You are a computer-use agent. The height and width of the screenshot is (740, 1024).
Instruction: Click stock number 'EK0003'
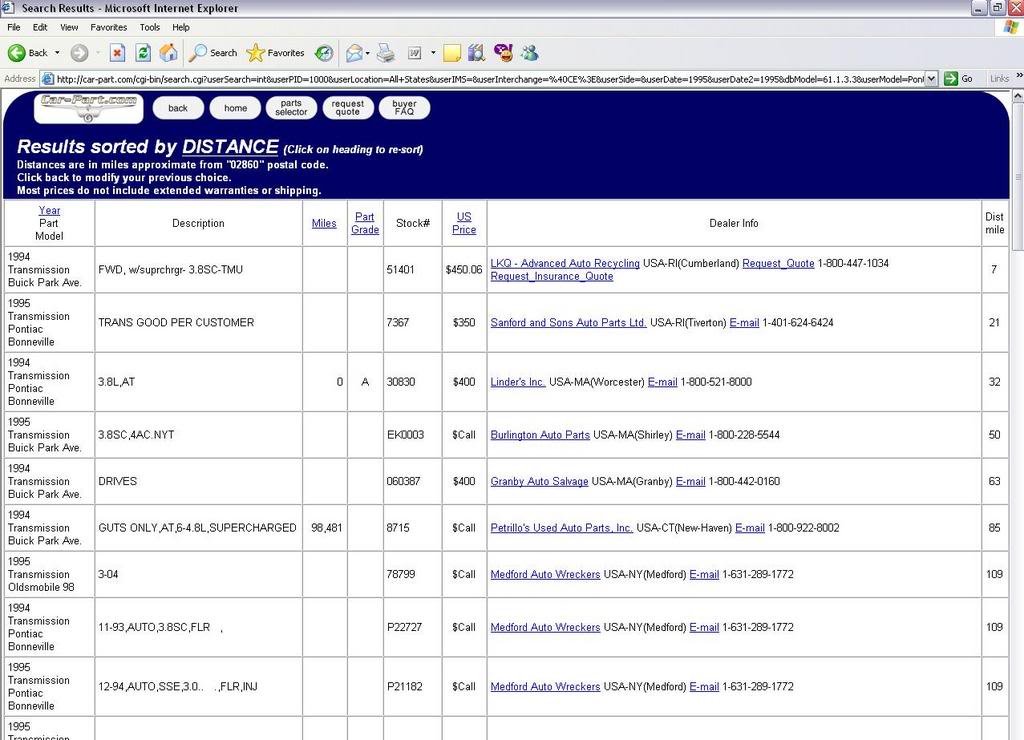[x=406, y=435]
